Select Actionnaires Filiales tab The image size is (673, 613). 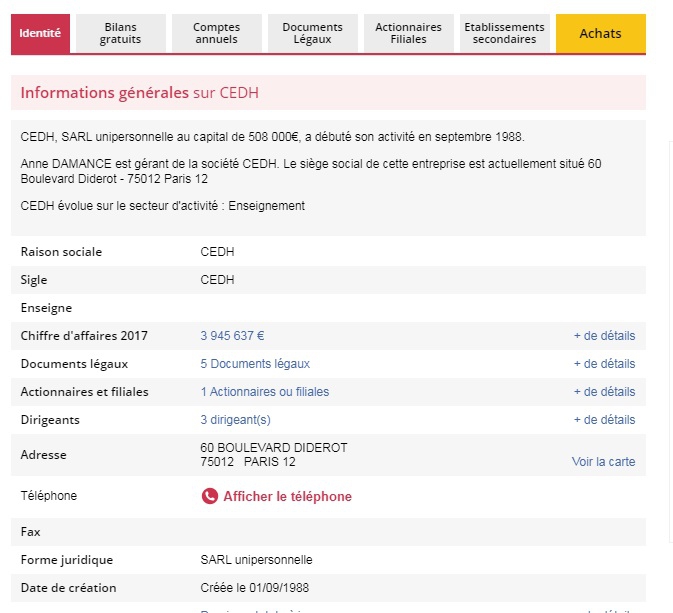tap(409, 33)
